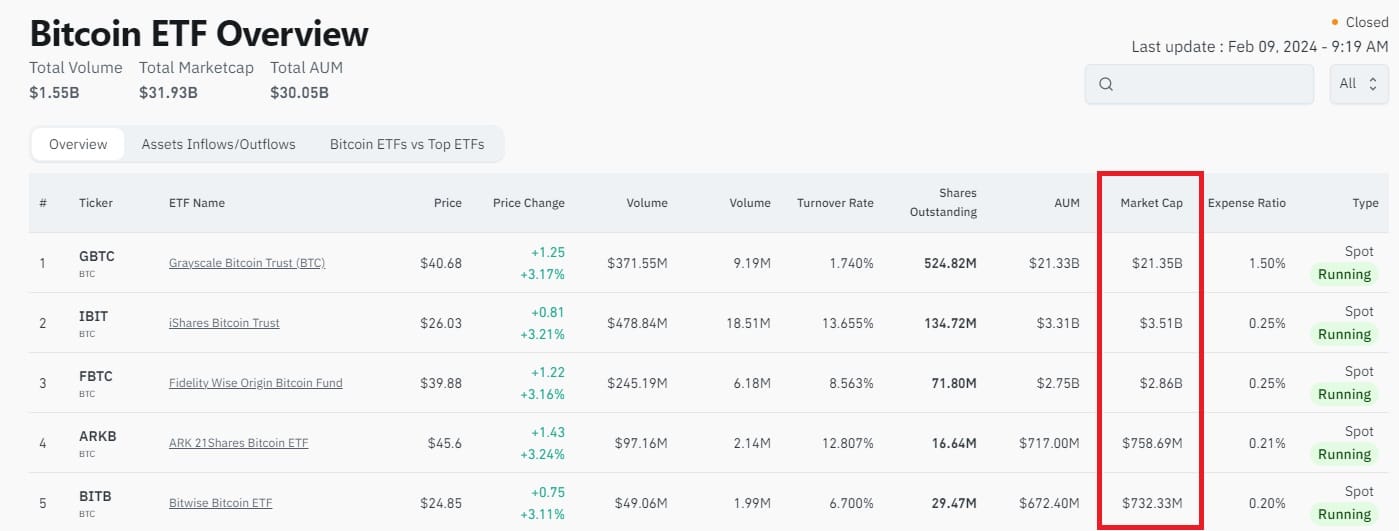1399x531 pixels.
Task: Open iShares Bitcoin Trust link
Action: point(224,323)
